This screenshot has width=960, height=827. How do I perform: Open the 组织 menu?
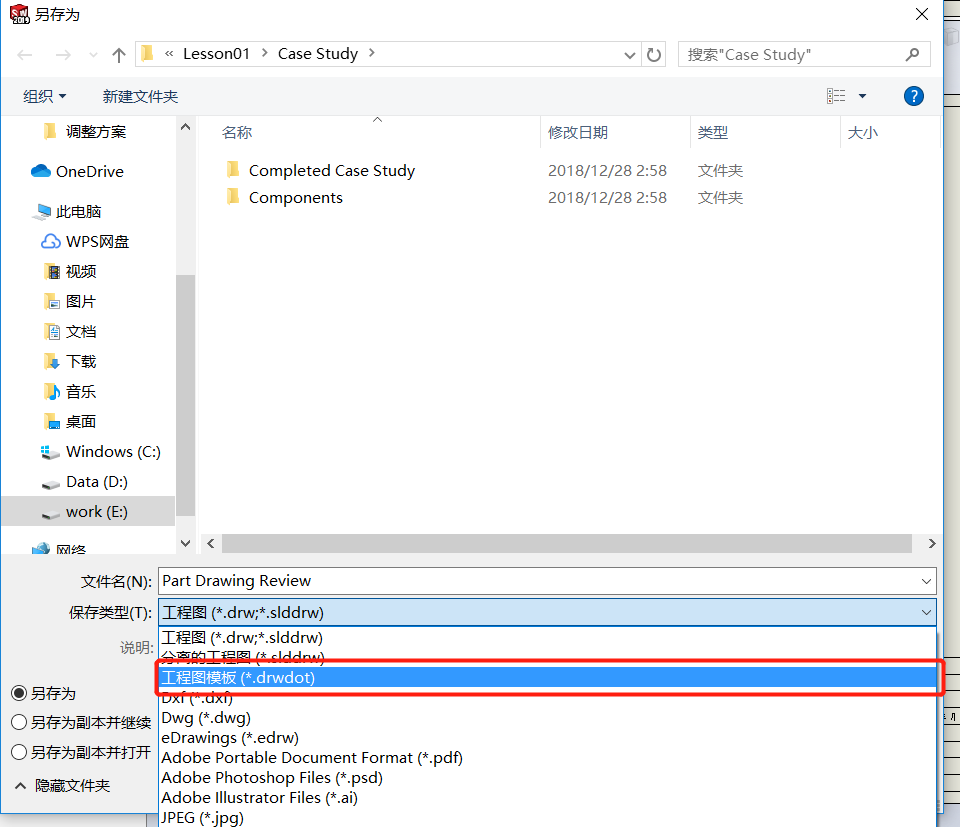click(x=44, y=96)
